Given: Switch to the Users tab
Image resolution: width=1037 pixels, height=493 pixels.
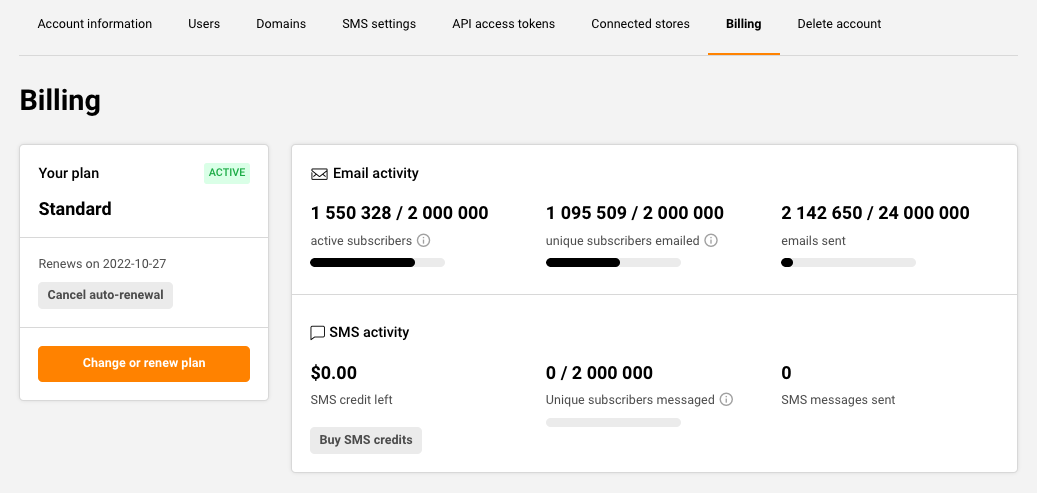Looking at the screenshot, I should coord(204,24).
